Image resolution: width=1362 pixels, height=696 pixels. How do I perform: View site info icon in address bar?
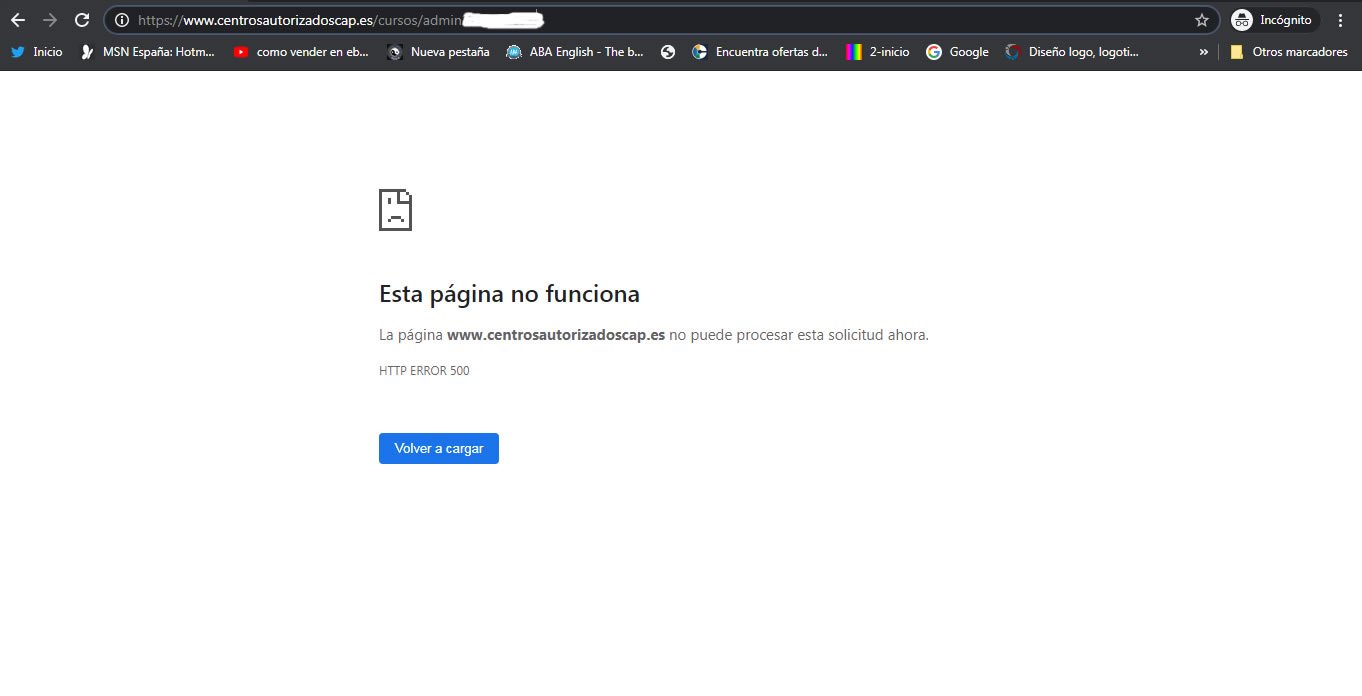click(122, 20)
